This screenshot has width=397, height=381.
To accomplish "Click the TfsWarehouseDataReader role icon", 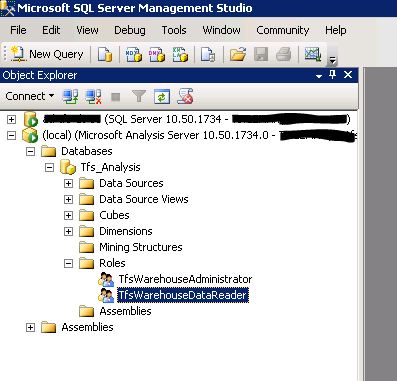I will (106, 295).
